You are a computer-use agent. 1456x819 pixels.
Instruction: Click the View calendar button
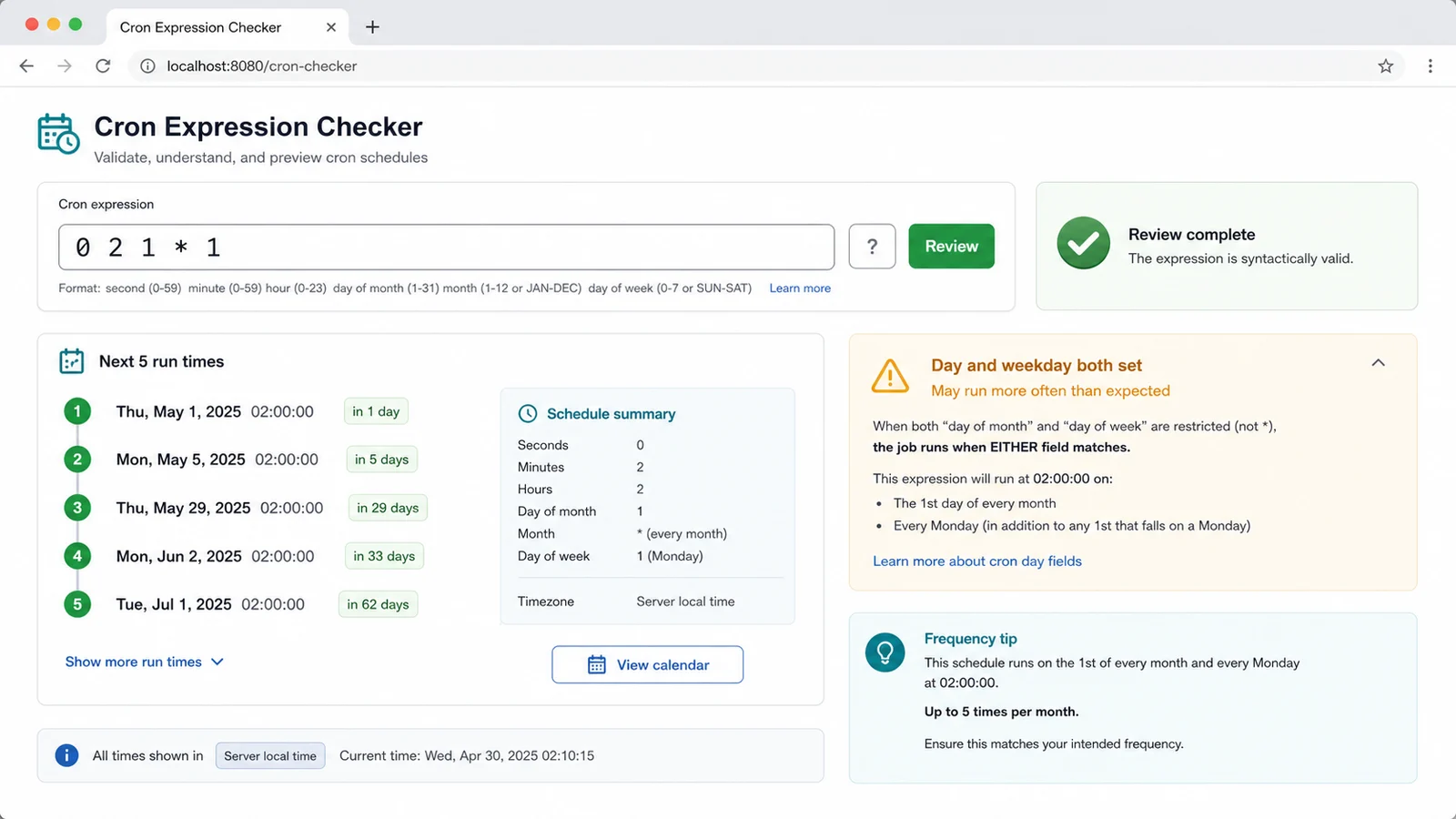click(x=647, y=664)
